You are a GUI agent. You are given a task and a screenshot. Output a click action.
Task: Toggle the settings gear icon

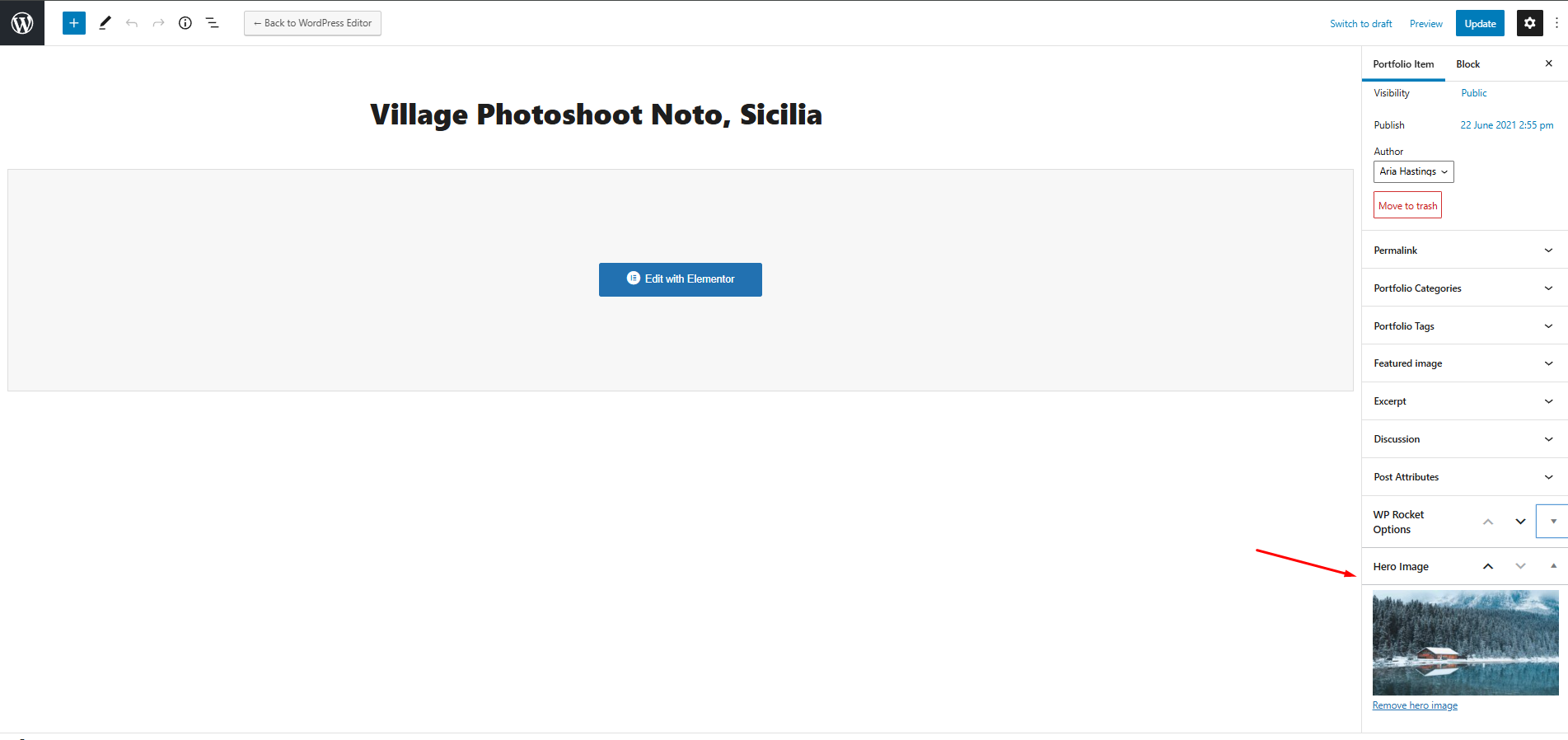(x=1529, y=23)
